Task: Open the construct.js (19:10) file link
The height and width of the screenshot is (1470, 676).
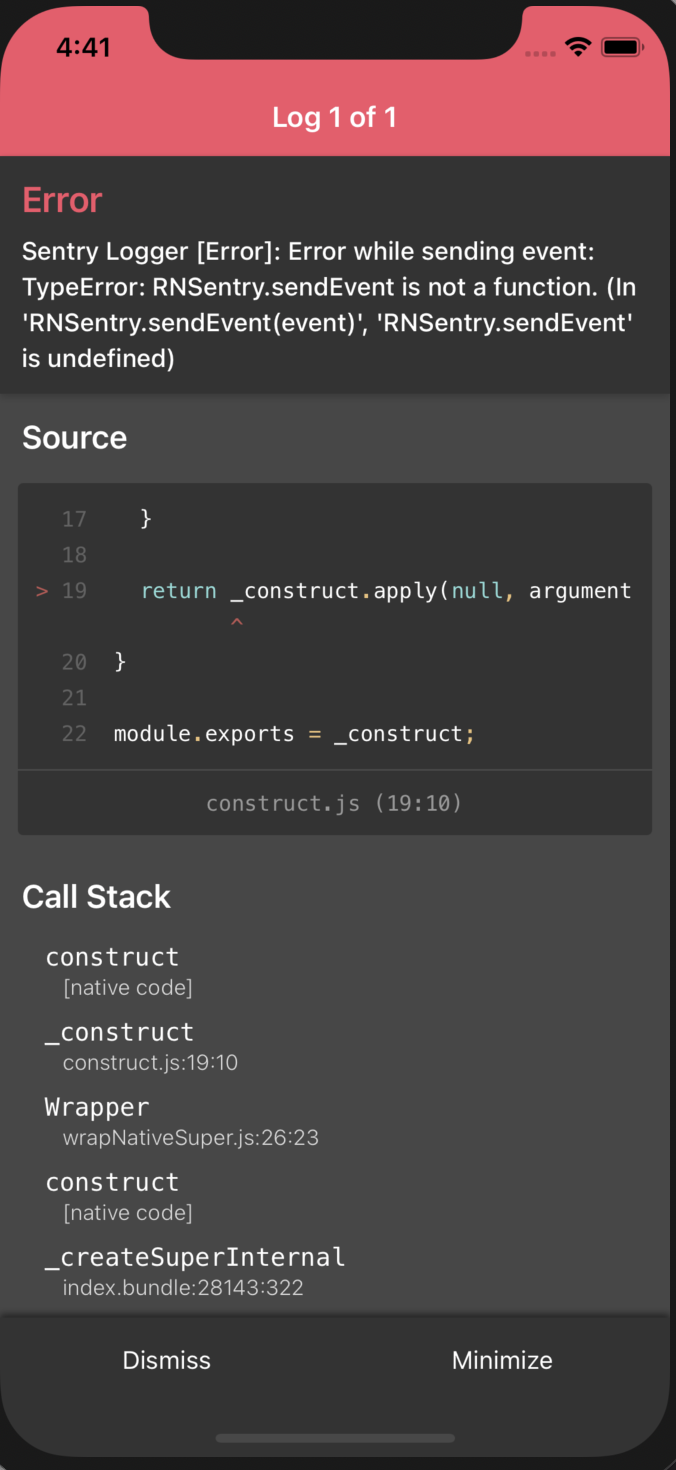Action: (334, 803)
